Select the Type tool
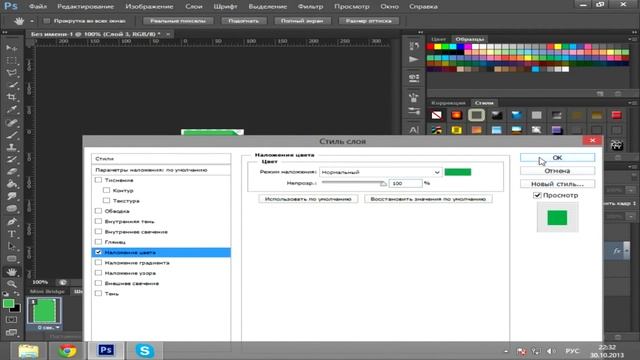The height and width of the screenshot is (360, 640). 11,234
